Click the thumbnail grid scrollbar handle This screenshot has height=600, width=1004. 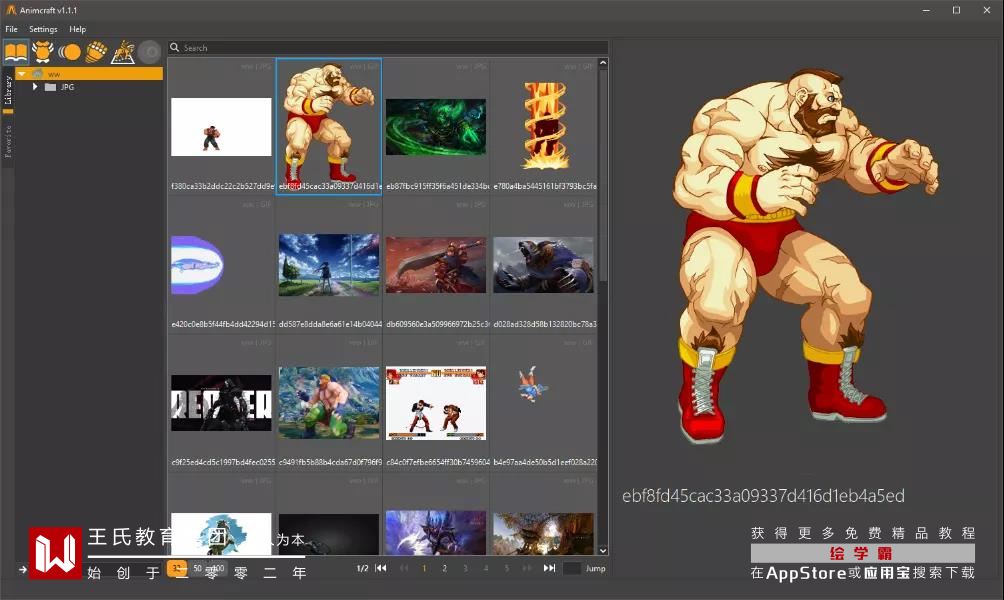click(x=603, y=174)
